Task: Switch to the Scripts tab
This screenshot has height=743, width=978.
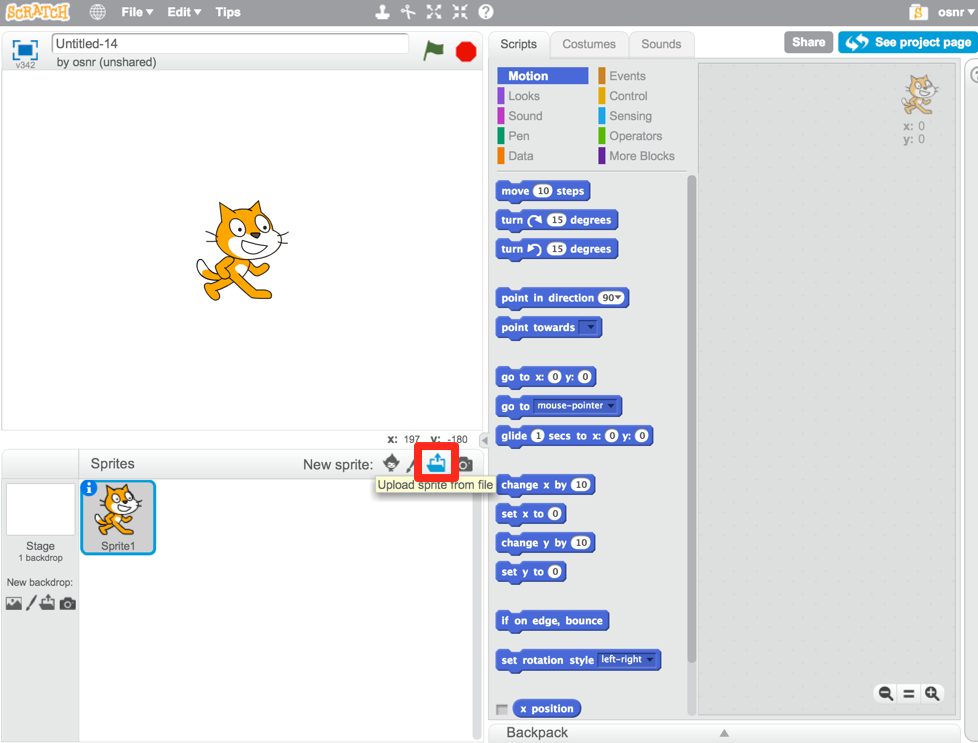Action: (518, 44)
